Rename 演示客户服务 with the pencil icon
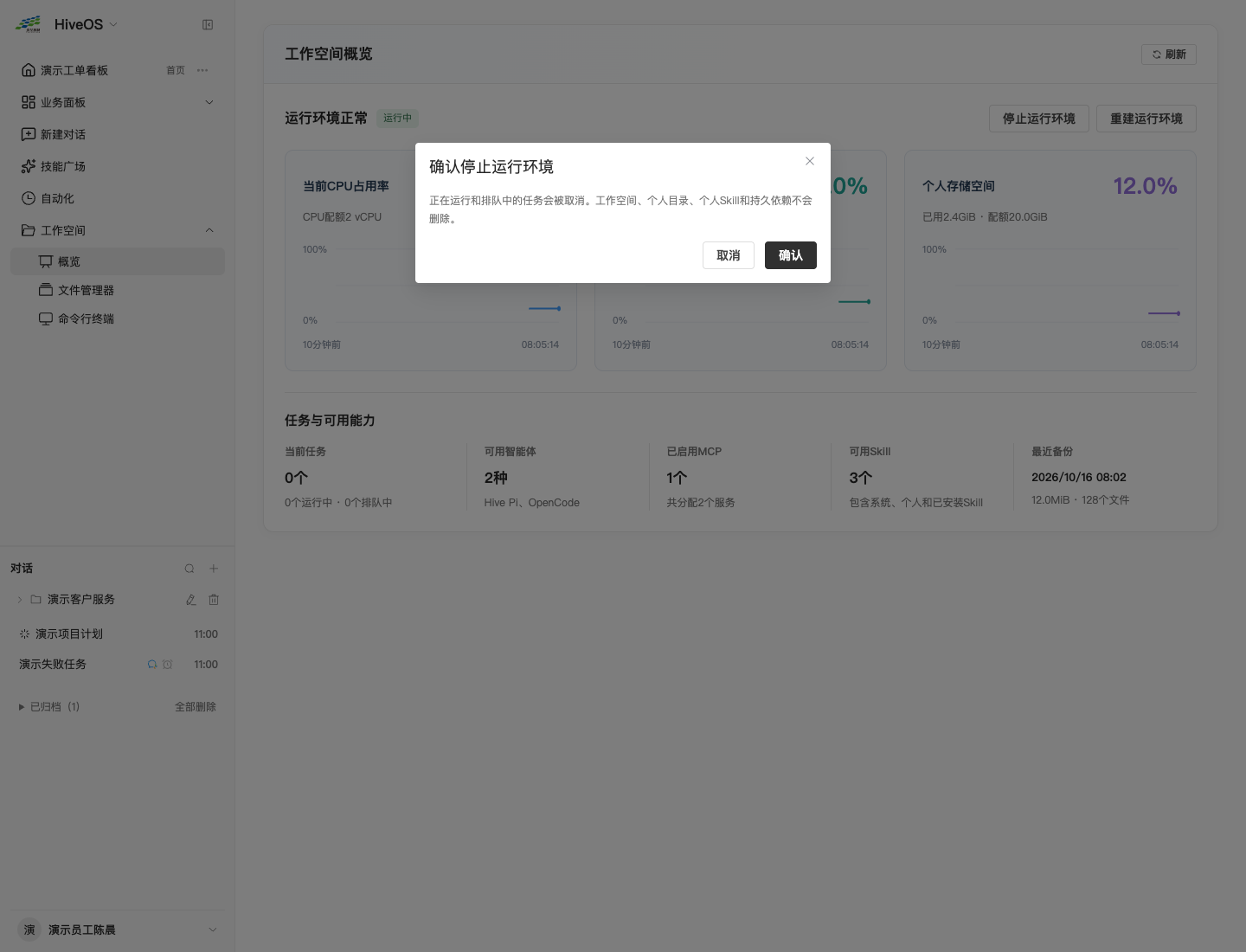The height and width of the screenshot is (952, 1246). pyautogui.click(x=190, y=600)
